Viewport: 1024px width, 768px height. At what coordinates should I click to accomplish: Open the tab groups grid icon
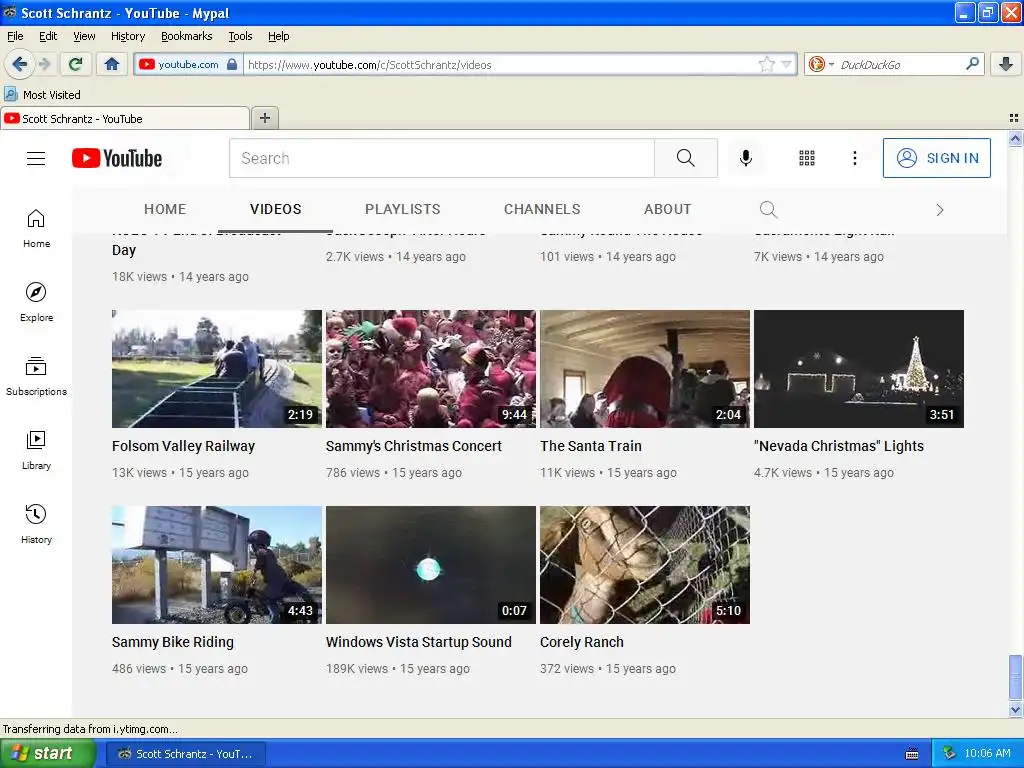point(1014,118)
